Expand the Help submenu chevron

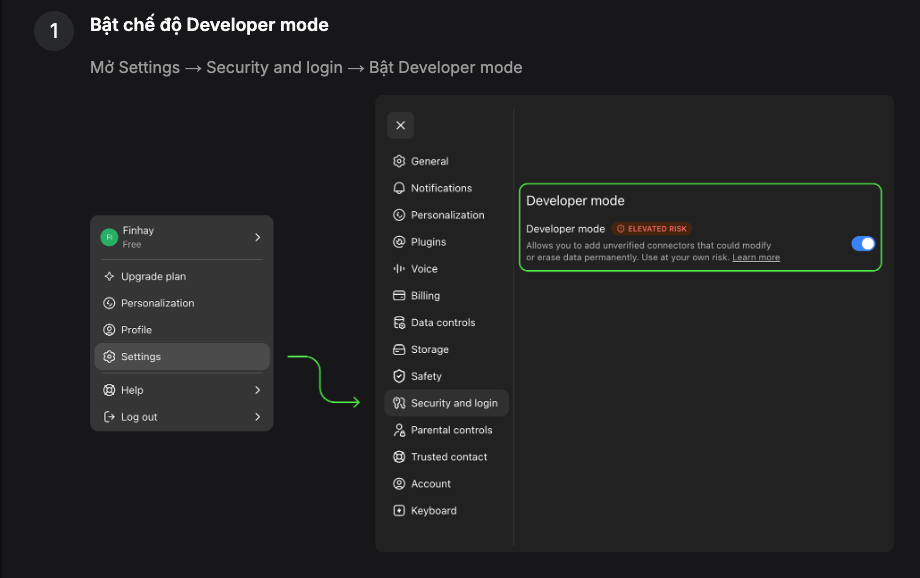[258, 390]
